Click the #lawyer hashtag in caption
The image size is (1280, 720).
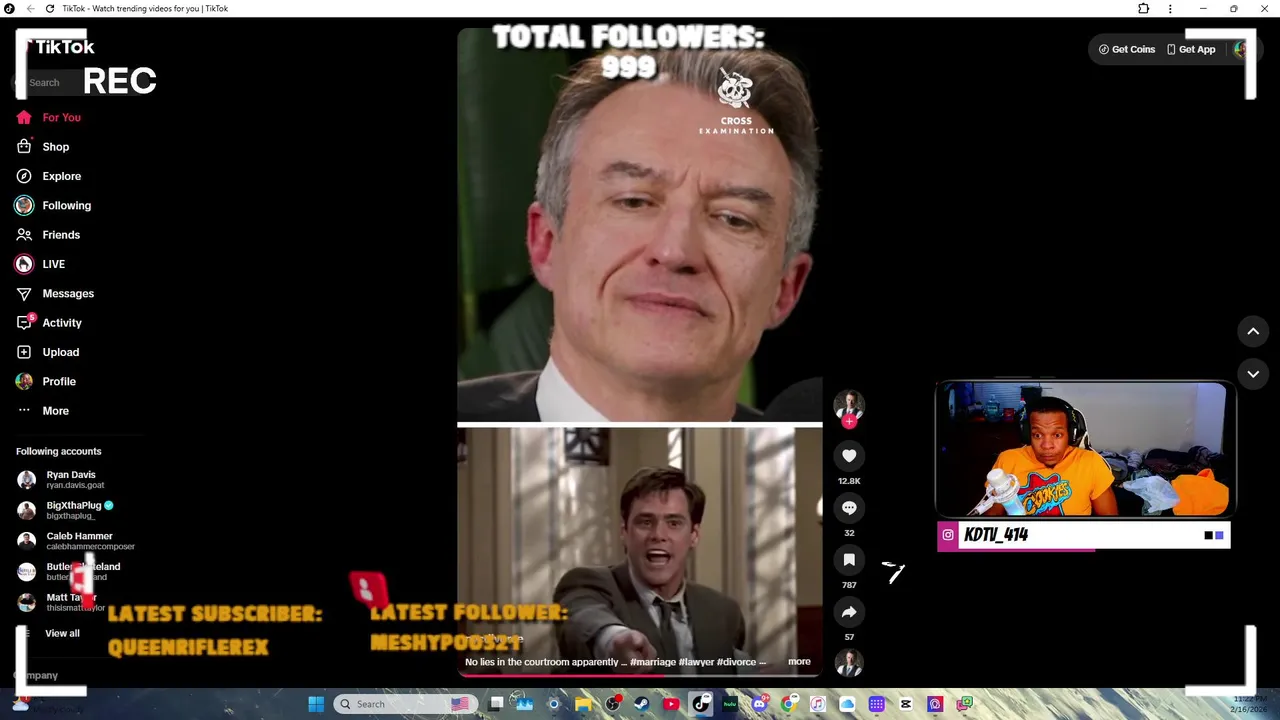tap(694, 662)
